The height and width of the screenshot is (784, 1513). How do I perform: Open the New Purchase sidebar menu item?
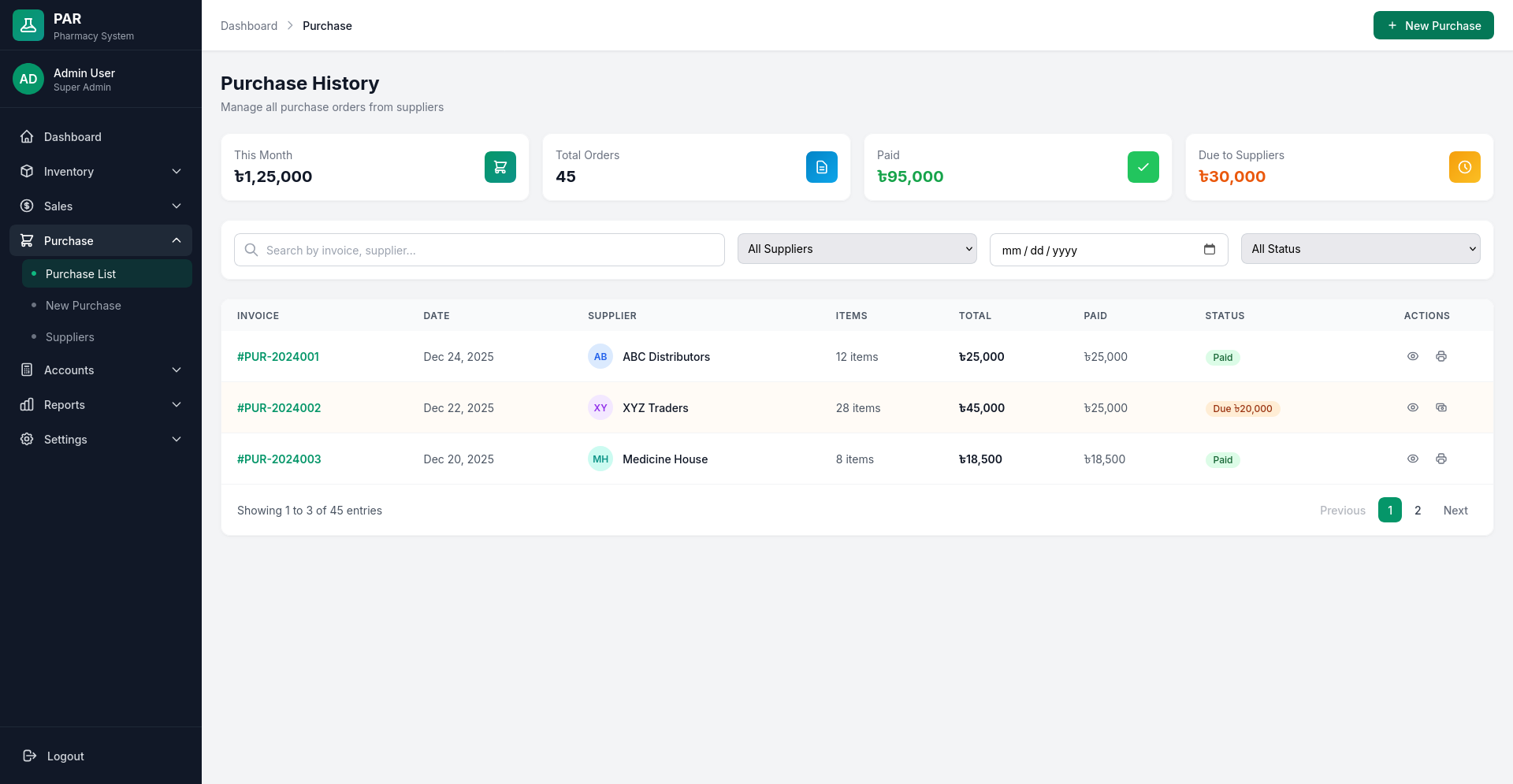point(84,305)
